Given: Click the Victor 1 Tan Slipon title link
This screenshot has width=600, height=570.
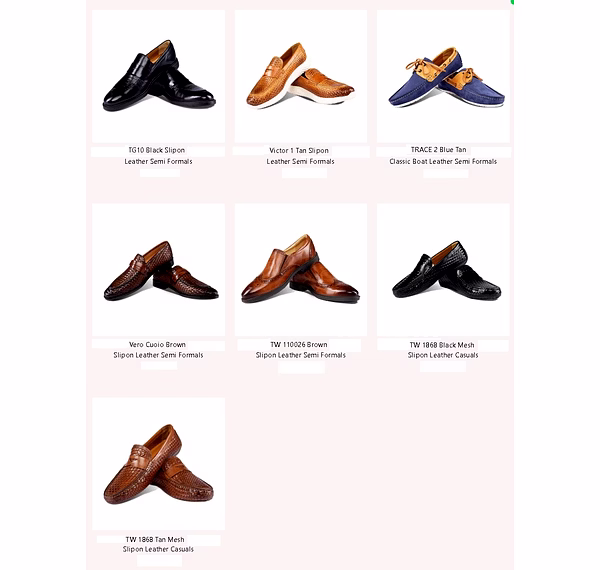Looking at the screenshot, I should coord(299,151).
